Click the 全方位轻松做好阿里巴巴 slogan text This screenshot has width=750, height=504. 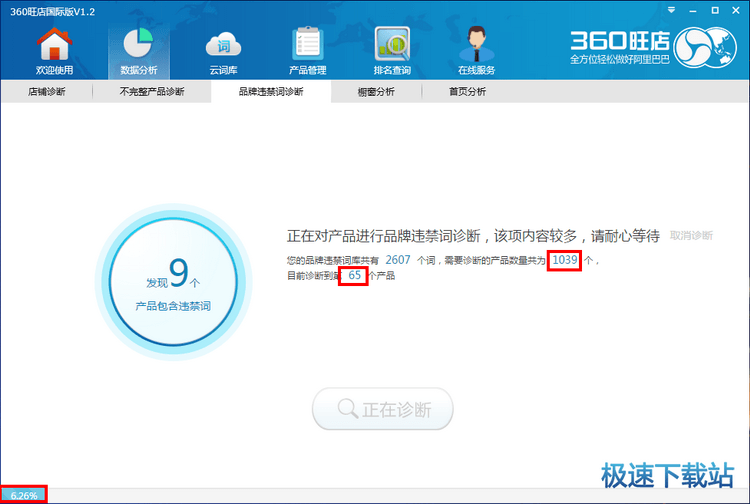click(619, 59)
